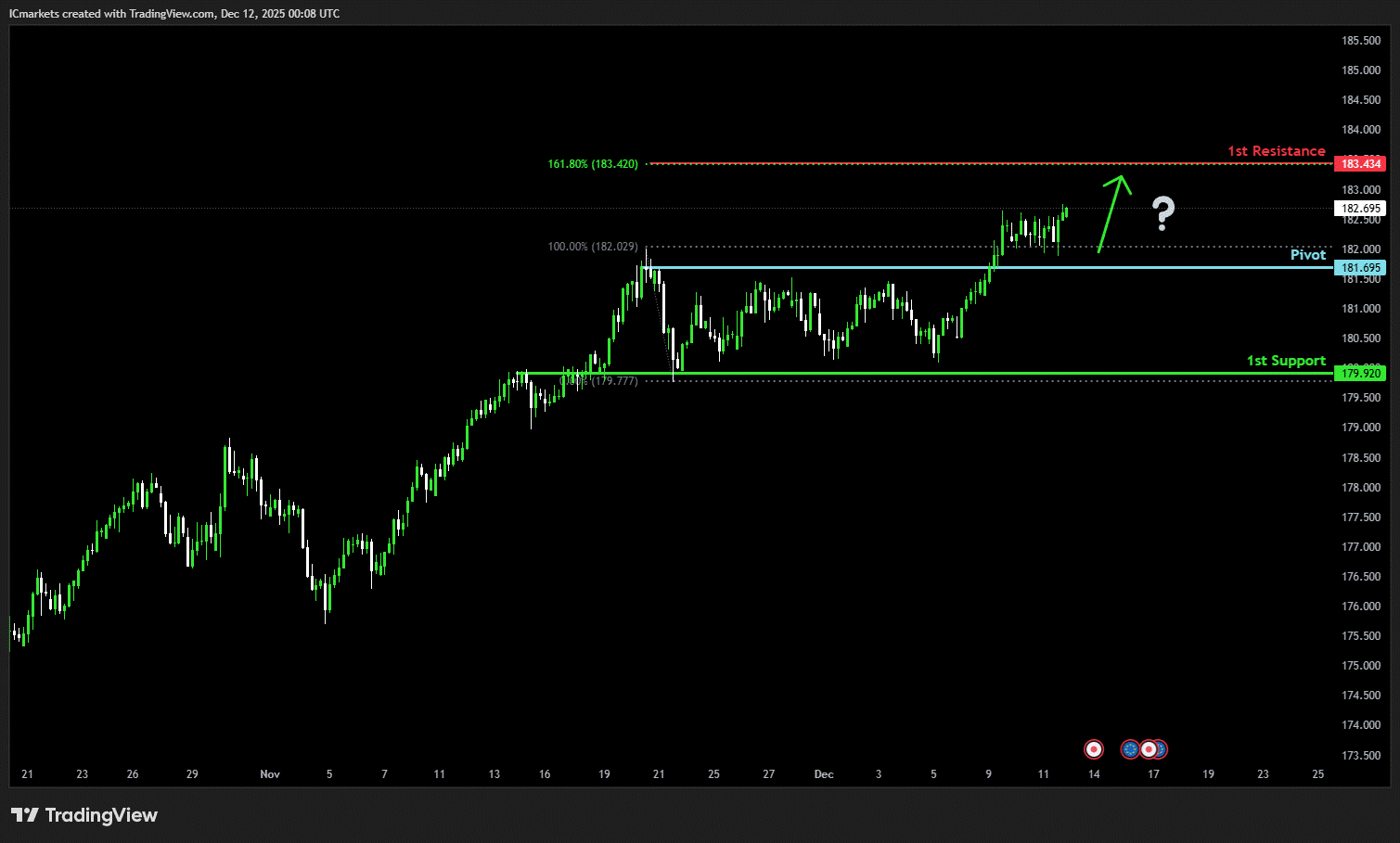Select the red 183.434 resistance price tag
This screenshot has width=1400, height=843.
(x=1359, y=164)
